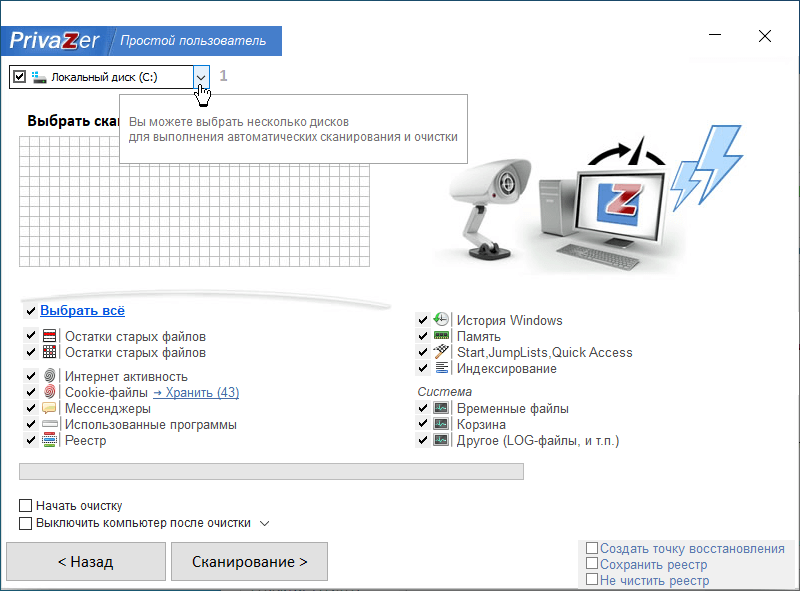The width and height of the screenshot is (800, 591).
Task: Click the Мессенджеры label text
Action: [108, 409]
